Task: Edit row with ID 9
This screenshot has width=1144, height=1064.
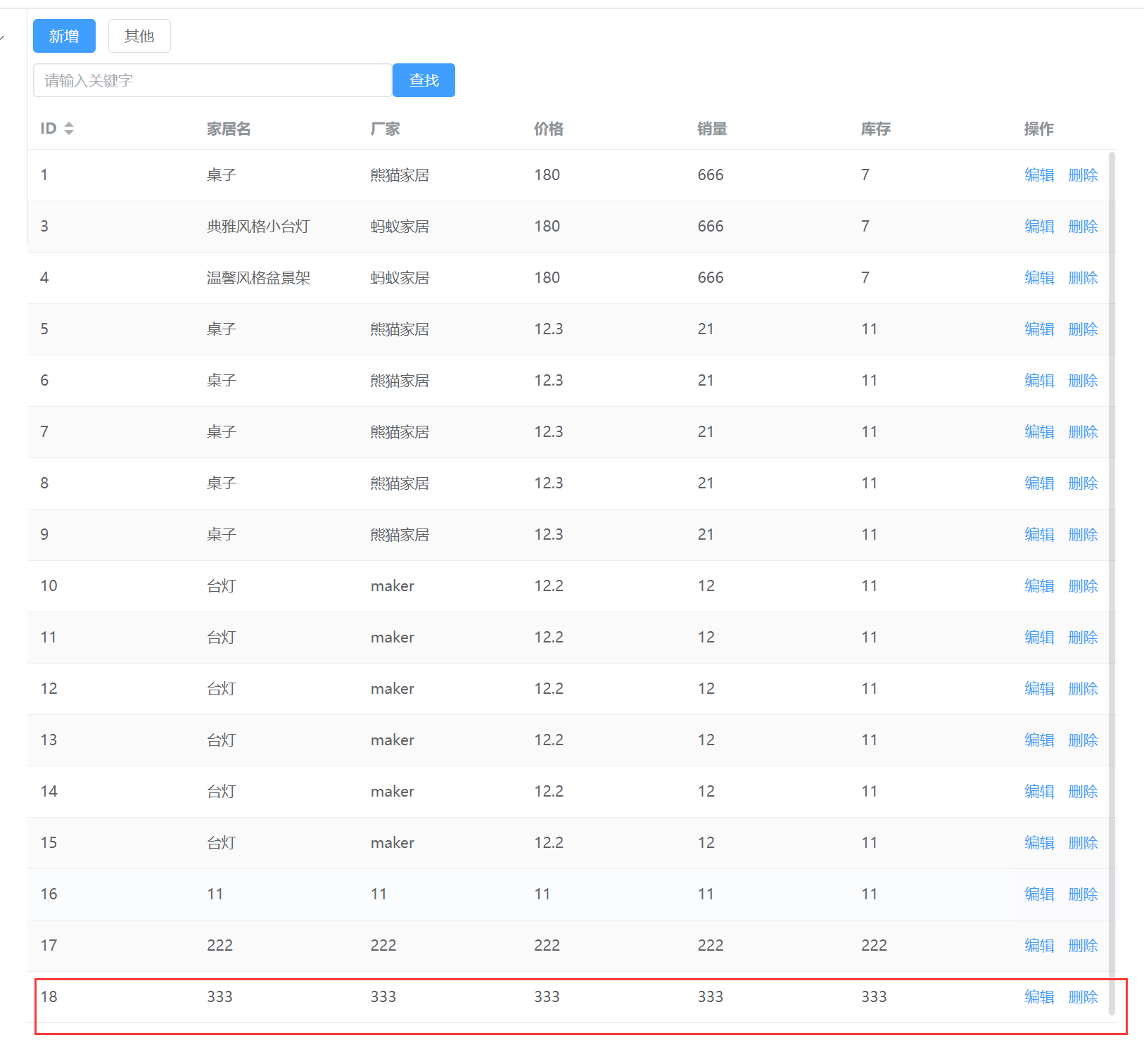Action: [x=1039, y=535]
